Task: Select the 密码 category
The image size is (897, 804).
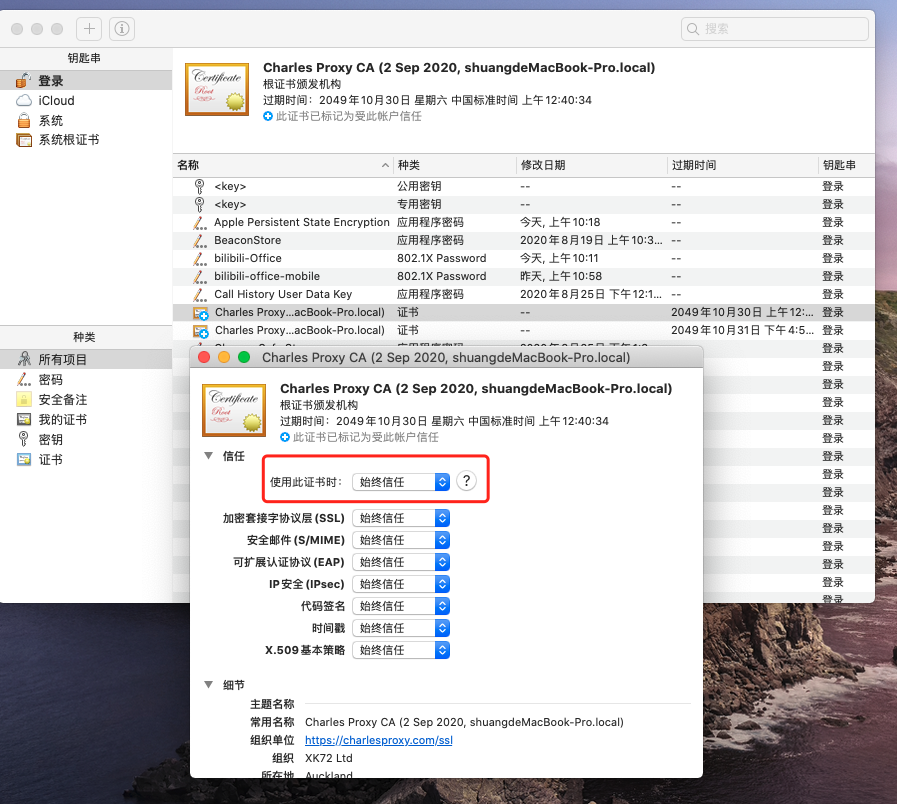Action: (50, 380)
